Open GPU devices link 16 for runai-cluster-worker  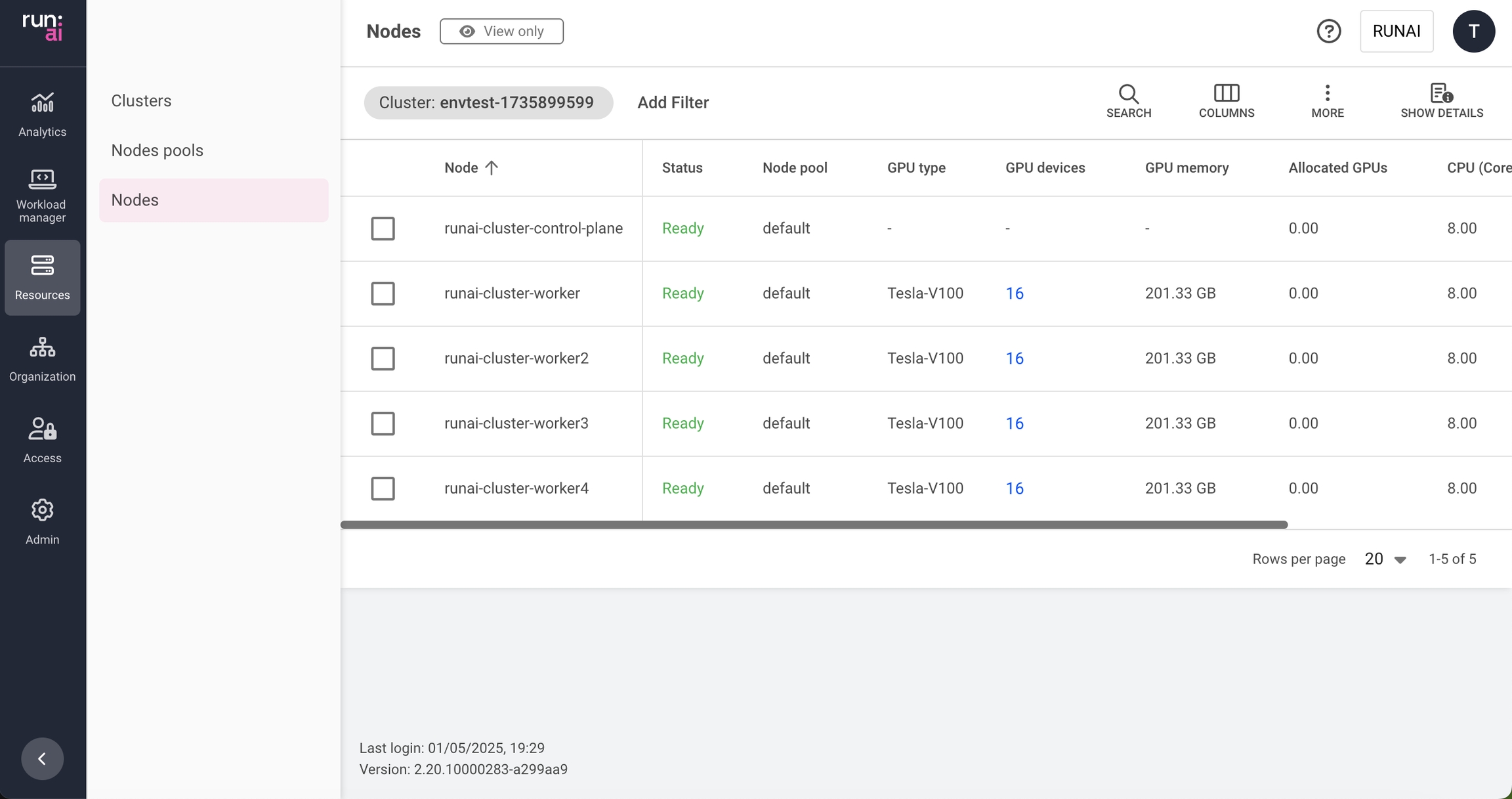(1014, 293)
